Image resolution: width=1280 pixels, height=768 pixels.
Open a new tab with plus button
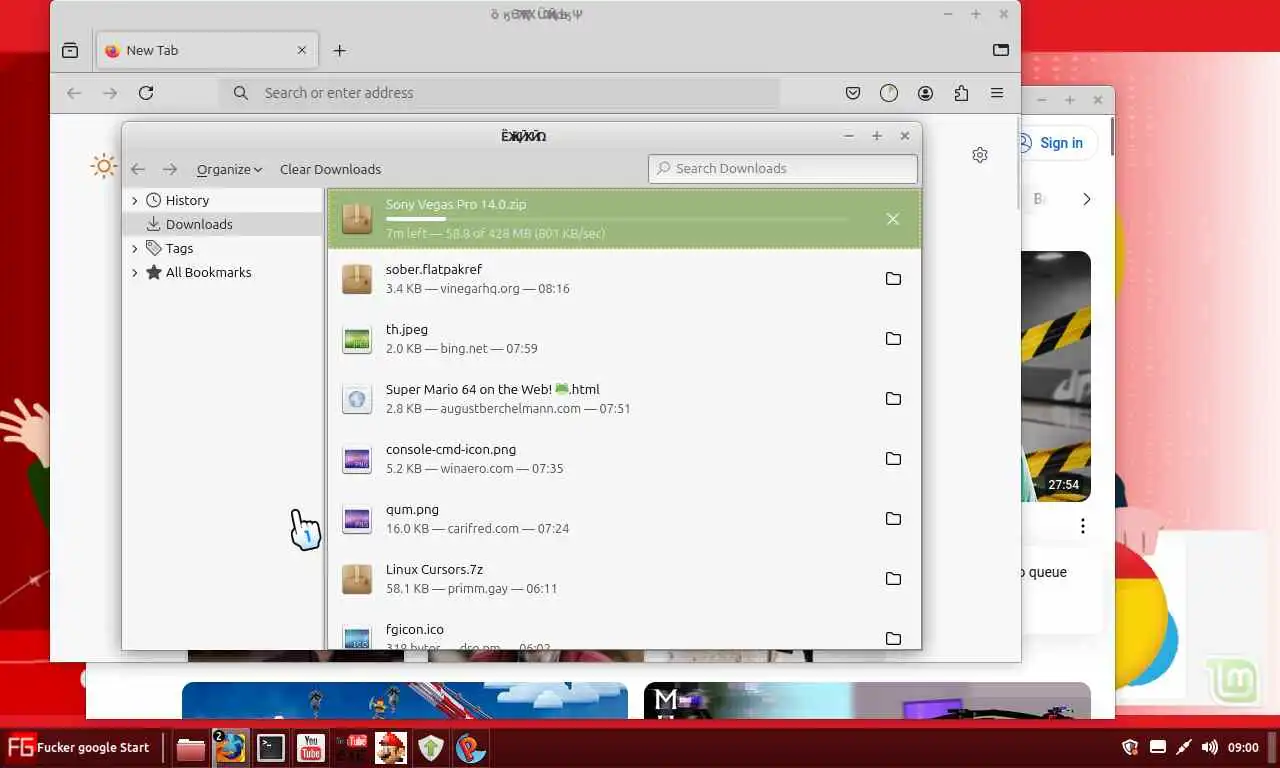click(x=339, y=50)
